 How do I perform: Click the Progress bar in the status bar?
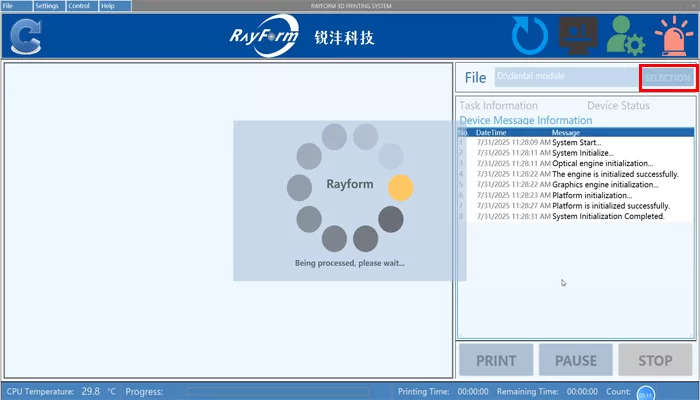point(280,392)
